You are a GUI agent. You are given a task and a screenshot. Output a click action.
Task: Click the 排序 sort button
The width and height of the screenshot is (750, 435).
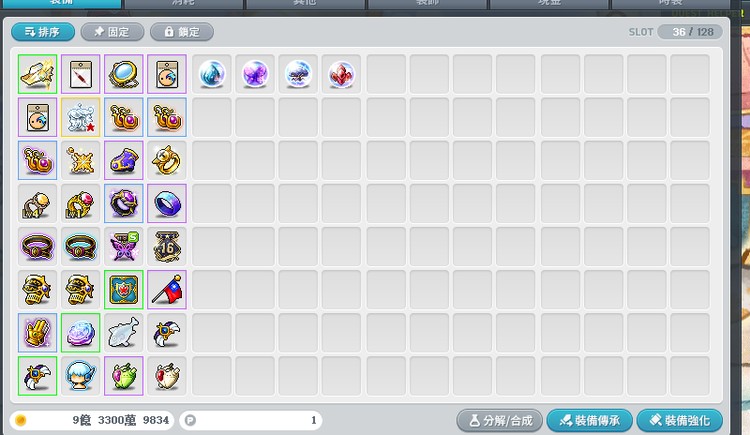(43, 32)
